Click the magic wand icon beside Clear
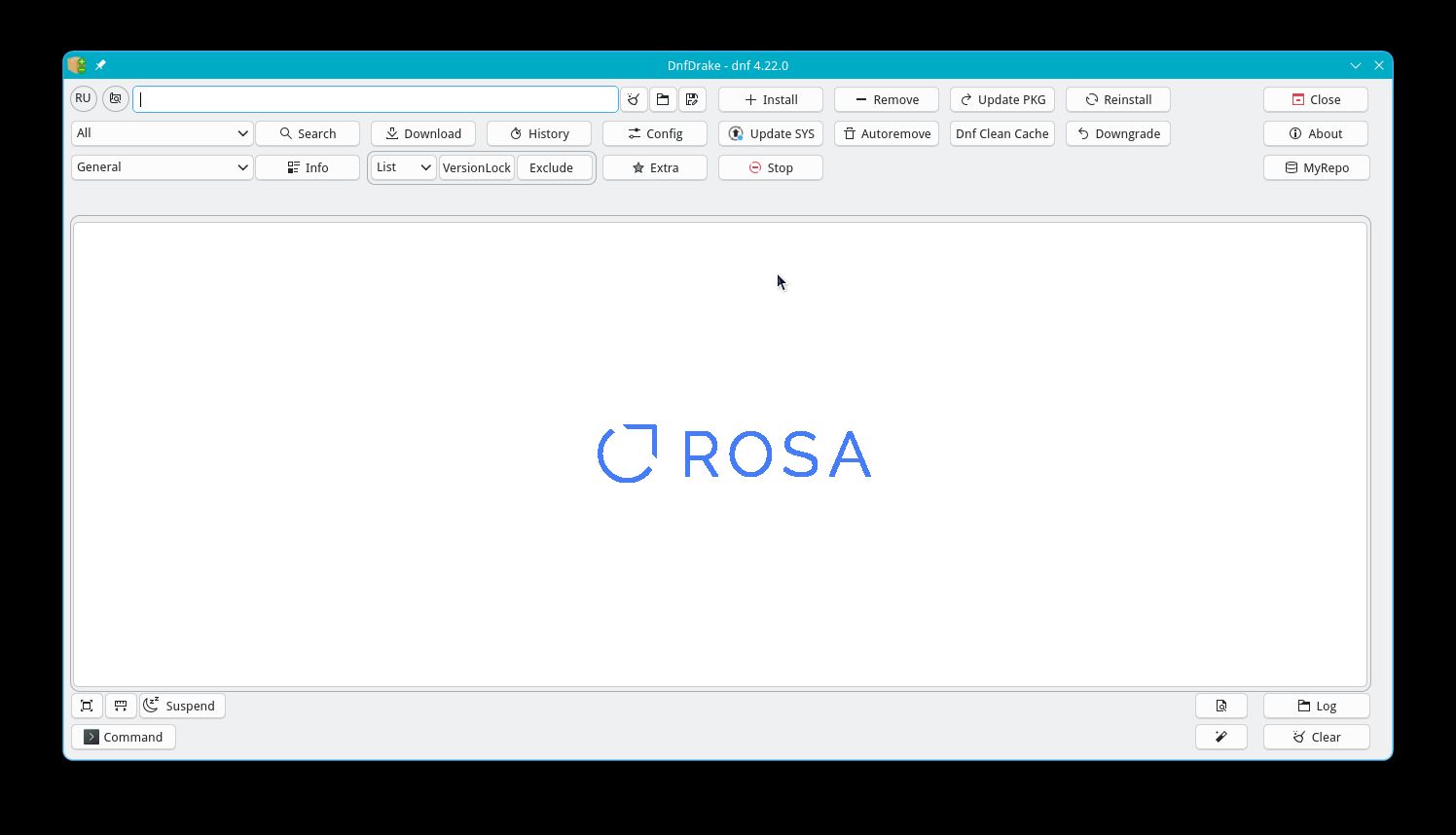The image size is (1456, 835). tap(1221, 737)
